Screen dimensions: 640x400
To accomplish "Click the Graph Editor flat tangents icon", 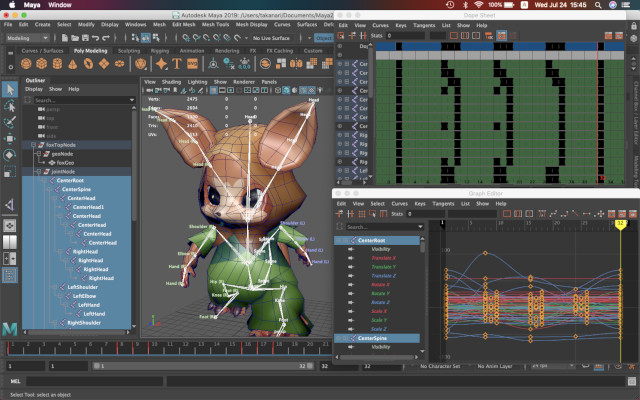I will (x=587, y=213).
